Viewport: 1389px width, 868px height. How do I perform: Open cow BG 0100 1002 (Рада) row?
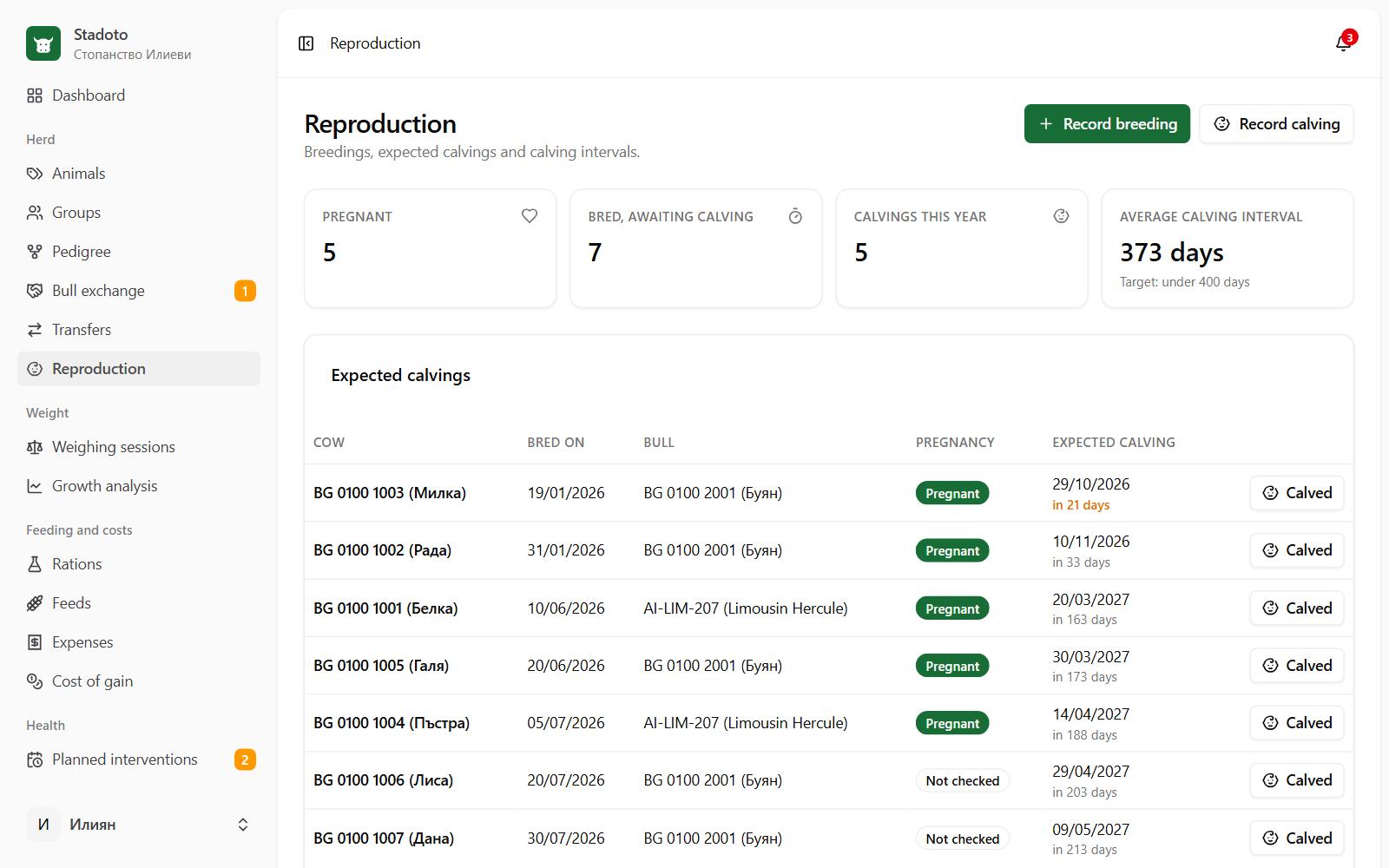click(x=828, y=550)
